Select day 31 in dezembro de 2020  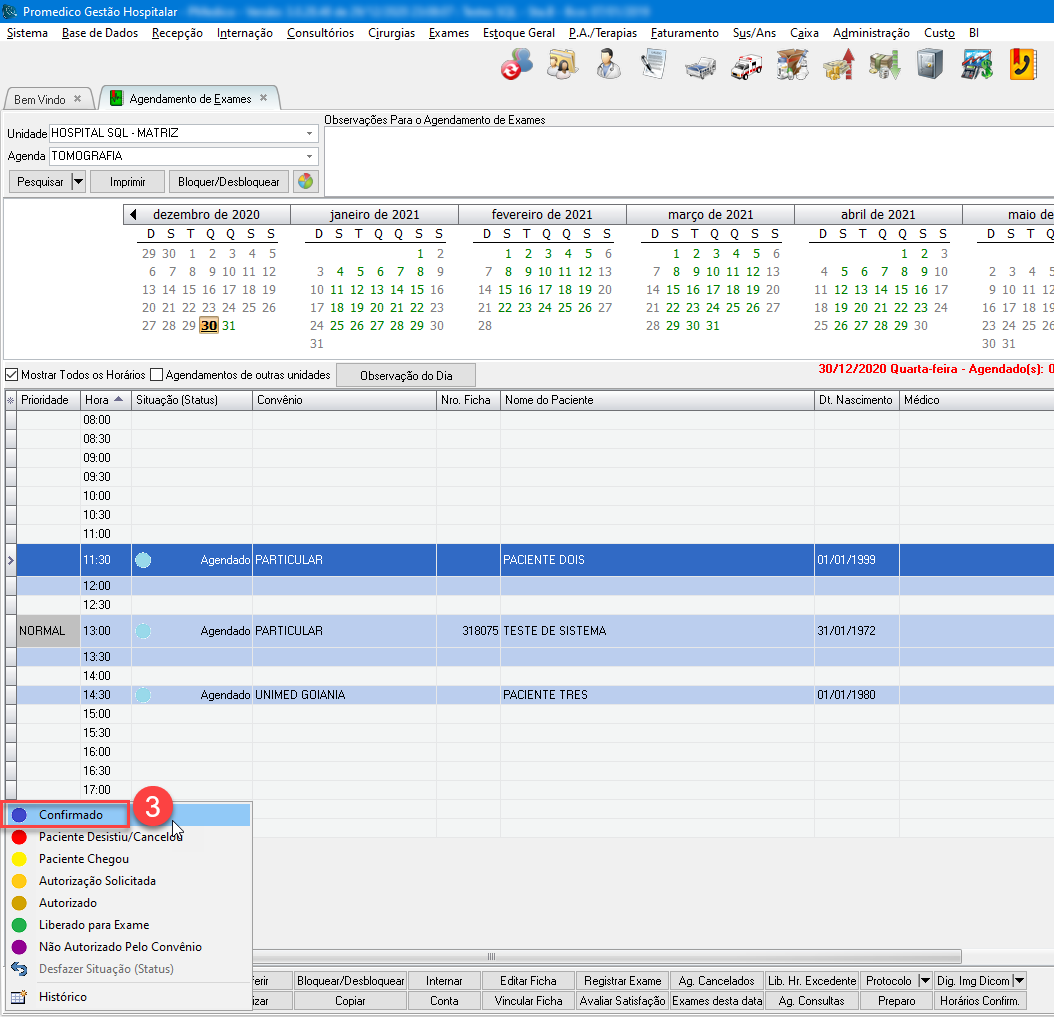click(x=229, y=326)
